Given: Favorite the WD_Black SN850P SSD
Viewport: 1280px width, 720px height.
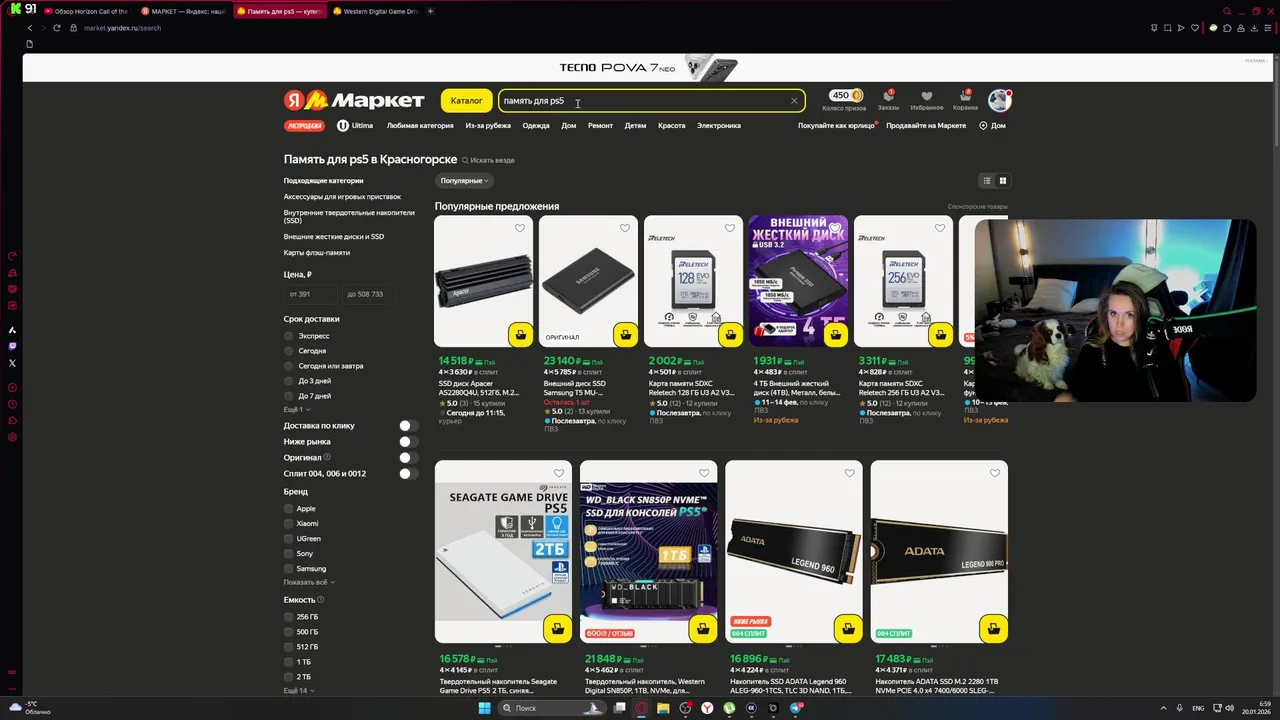Looking at the screenshot, I should coord(704,474).
